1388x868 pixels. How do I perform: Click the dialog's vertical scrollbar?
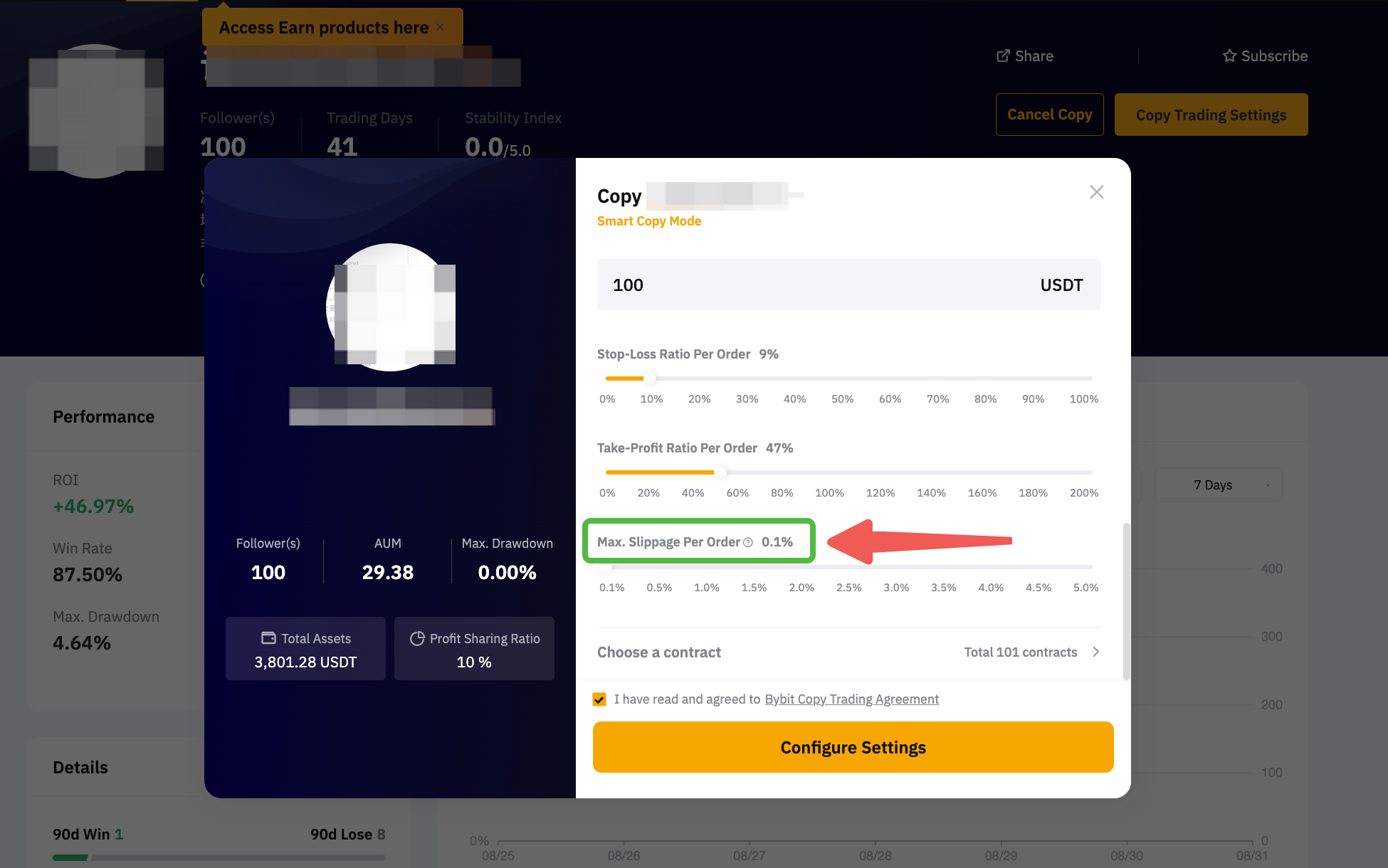tap(1125, 601)
